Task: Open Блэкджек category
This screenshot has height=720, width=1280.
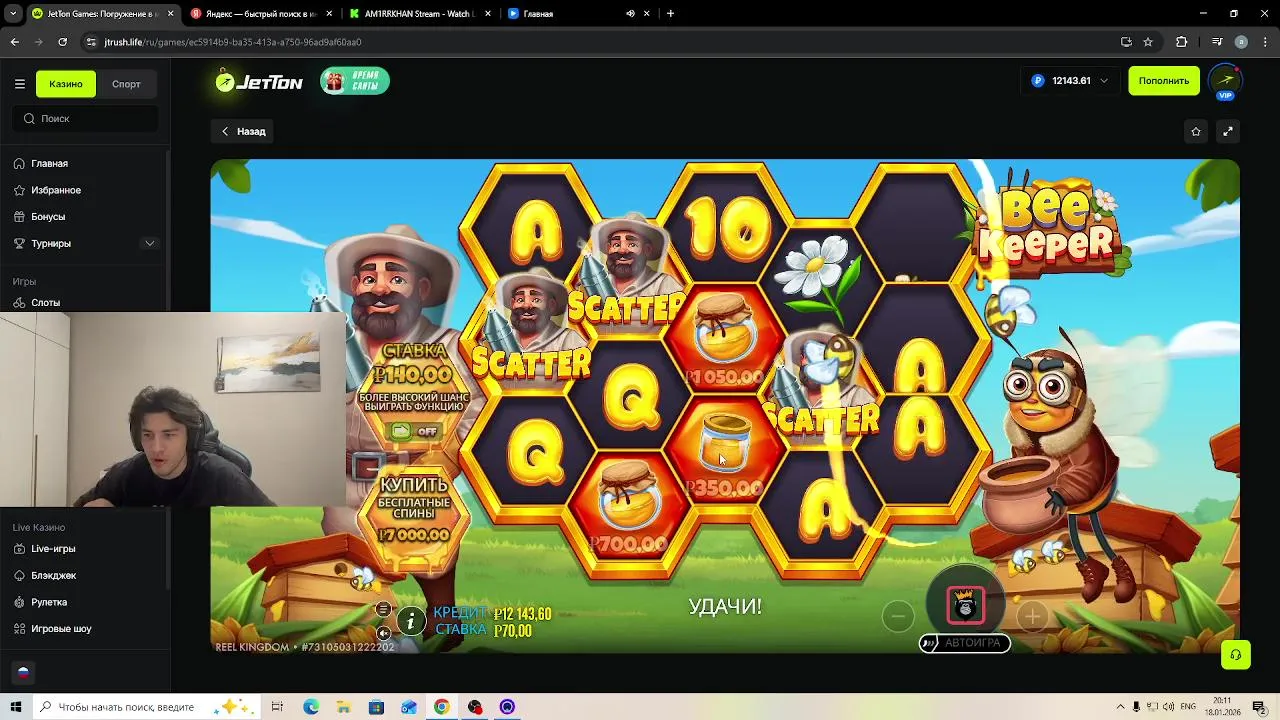Action: pyautogui.click(x=53, y=575)
